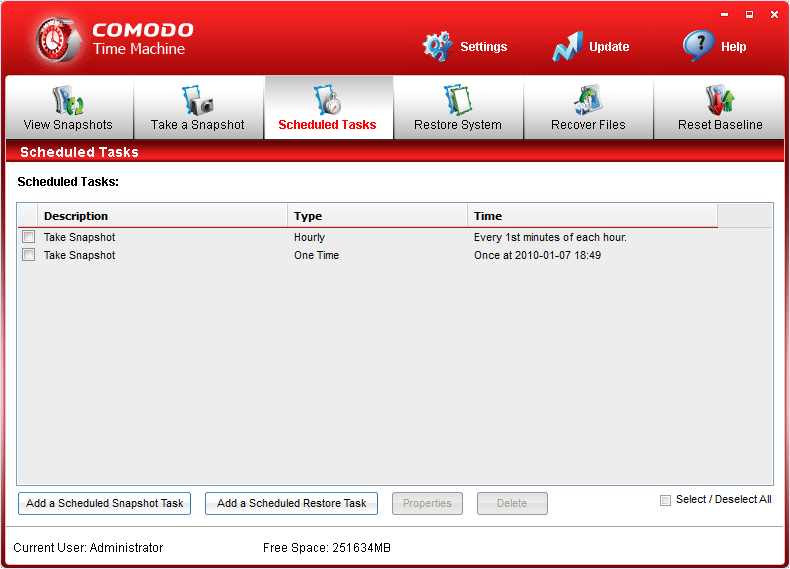Sort by the Type column header
The height and width of the screenshot is (569, 790).
377,216
